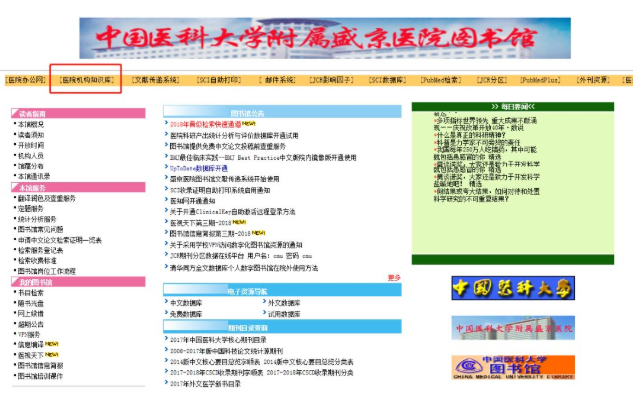
Task: Click the 每日要闻 green header
Action: (513, 106)
